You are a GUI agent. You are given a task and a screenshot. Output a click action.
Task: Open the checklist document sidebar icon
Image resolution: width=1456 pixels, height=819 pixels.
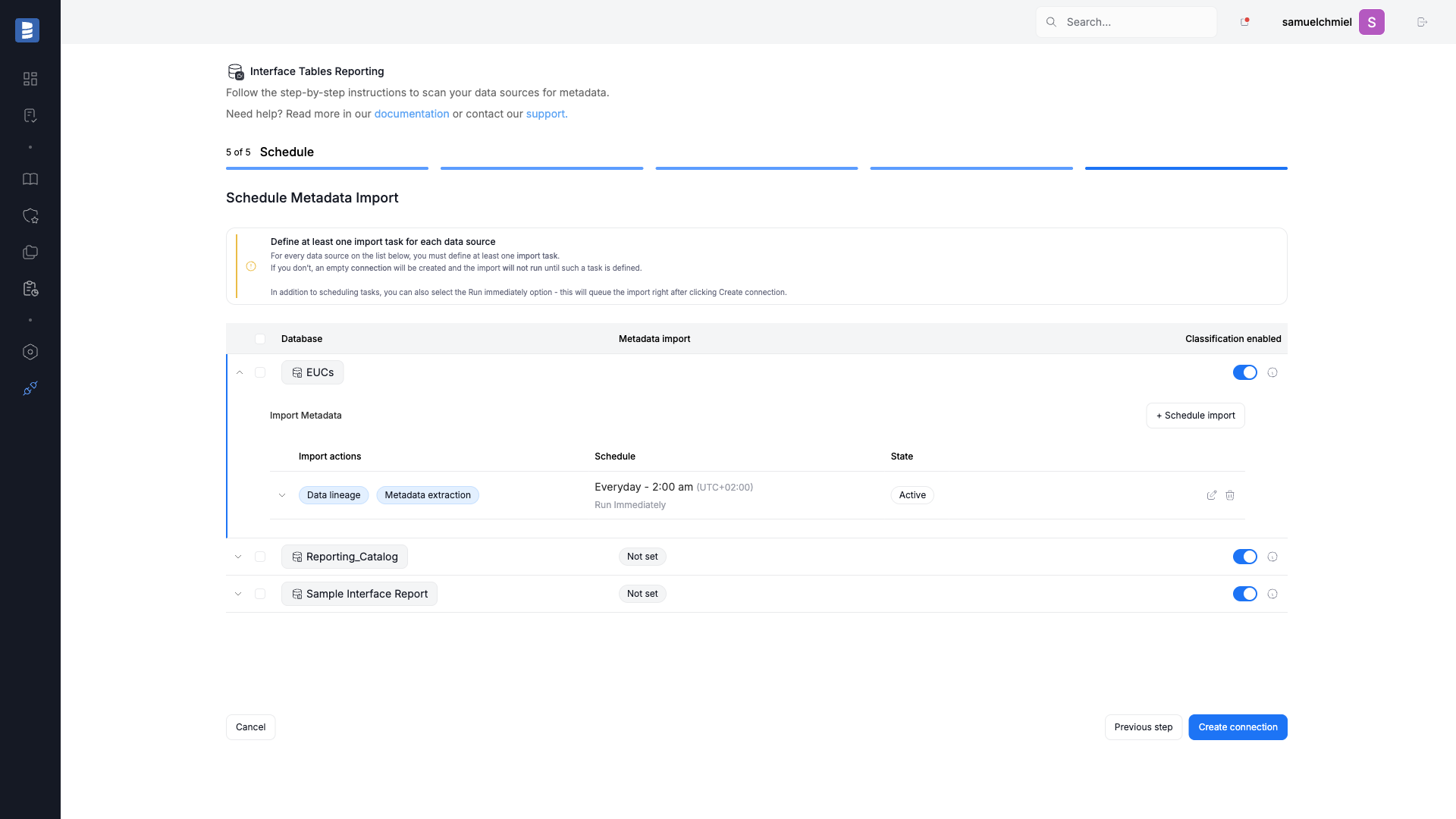tap(30, 115)
